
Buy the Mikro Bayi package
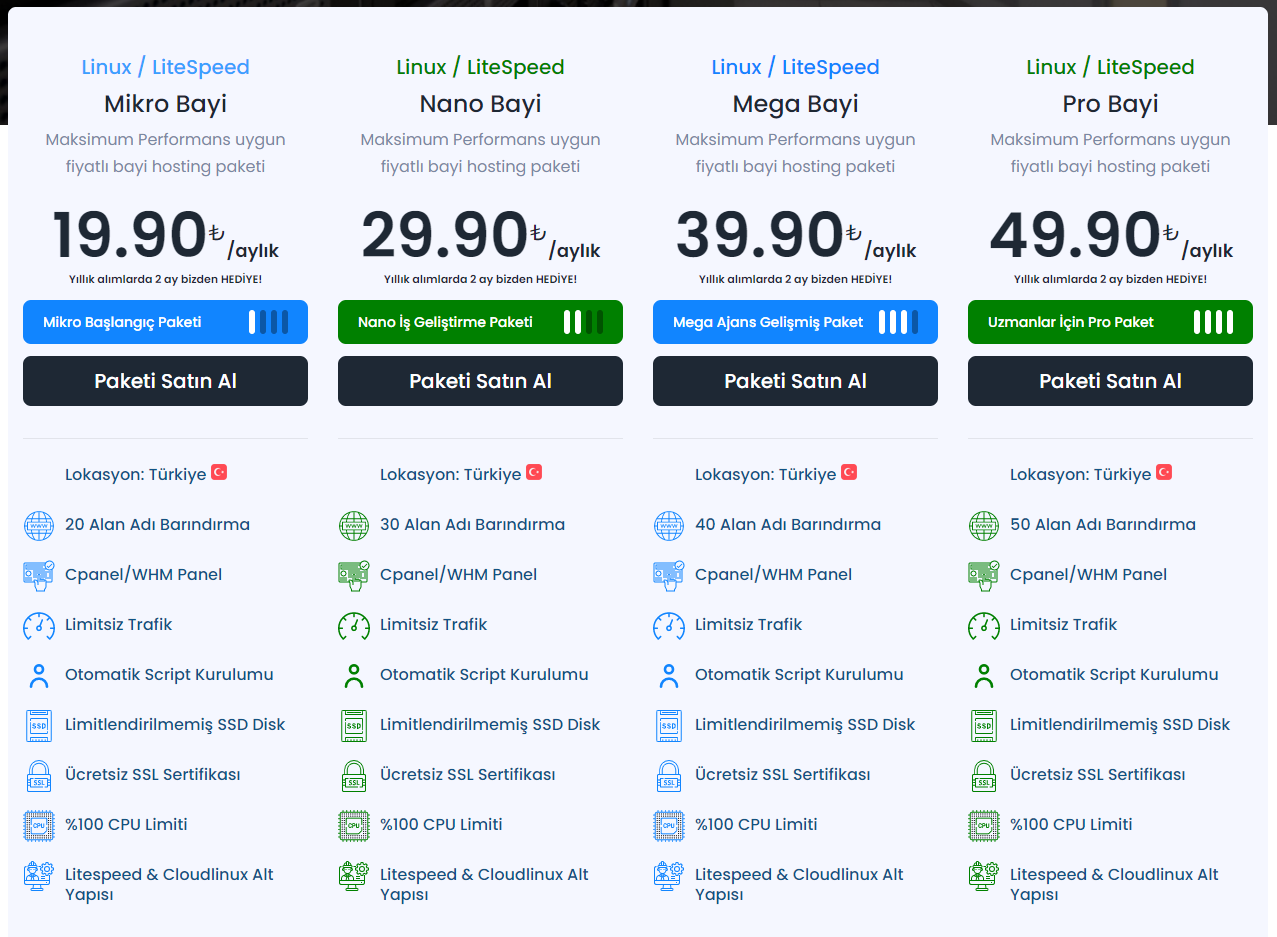click(x=165, y=381)
